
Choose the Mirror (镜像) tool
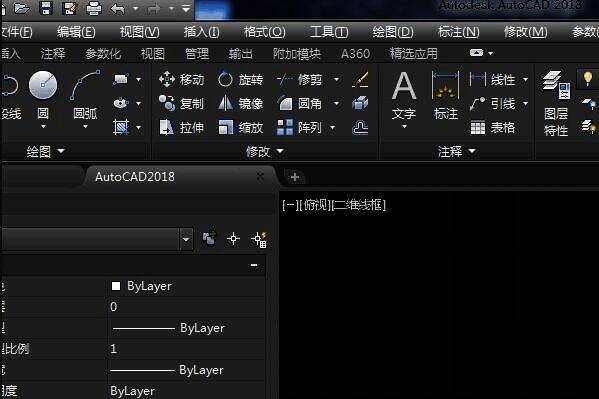click(x=241, y=103)
